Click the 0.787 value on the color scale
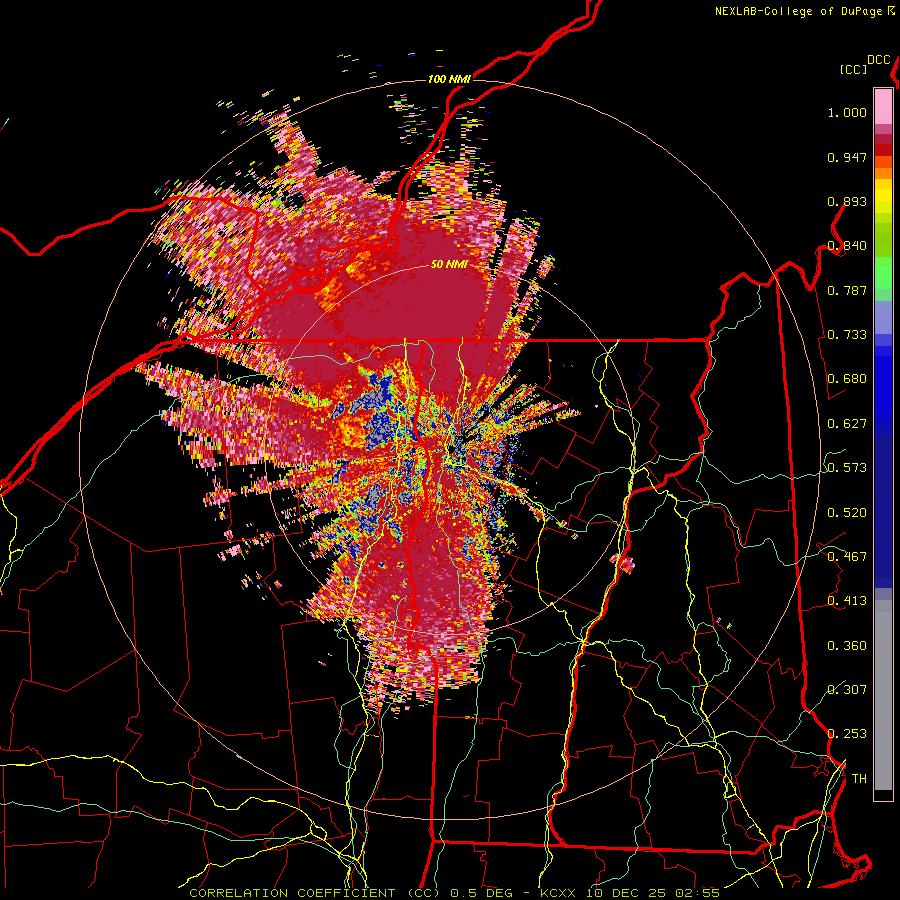This screenshot has height=900, width=900. [847, 290]
